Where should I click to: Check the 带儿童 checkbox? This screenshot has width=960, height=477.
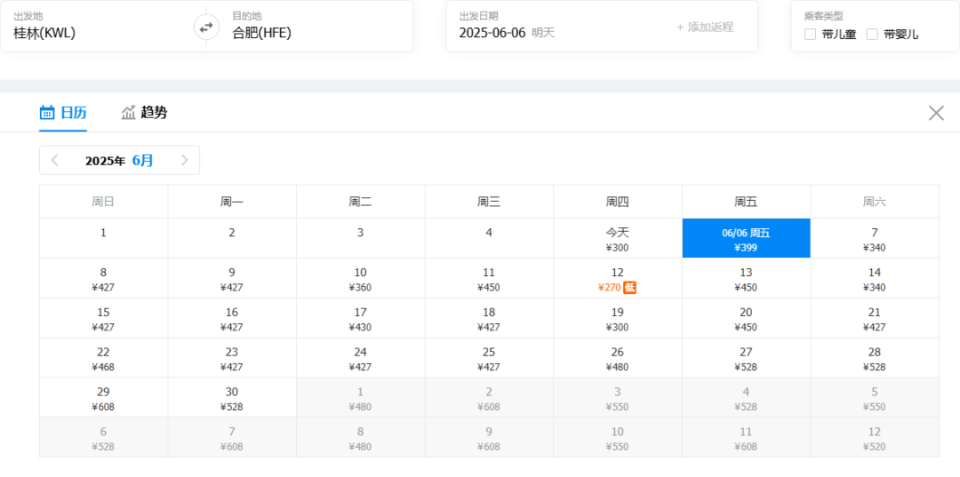(810, 34)
